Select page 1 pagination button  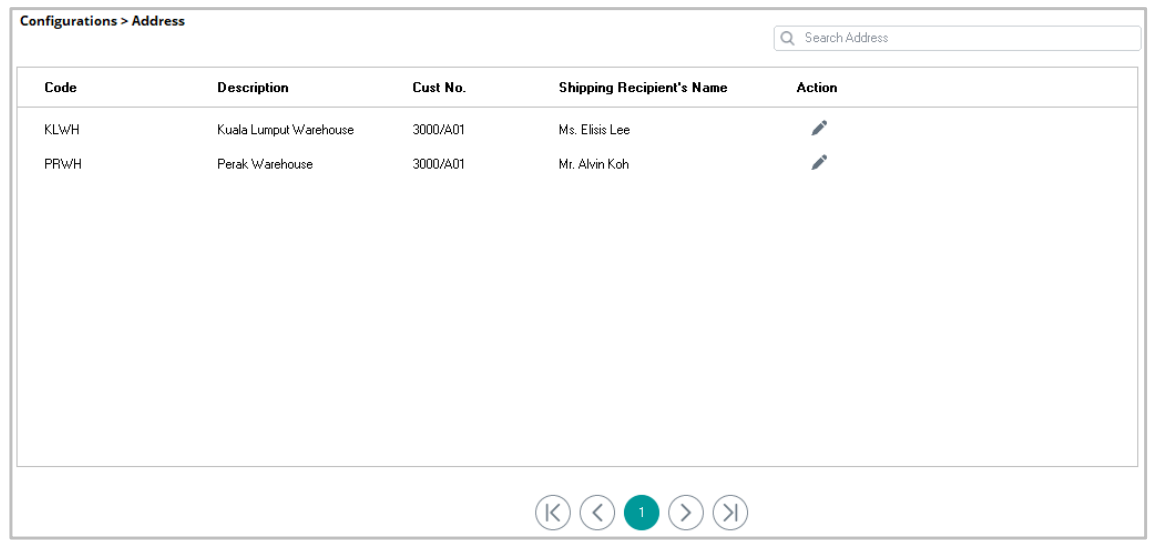click(642, 512)
